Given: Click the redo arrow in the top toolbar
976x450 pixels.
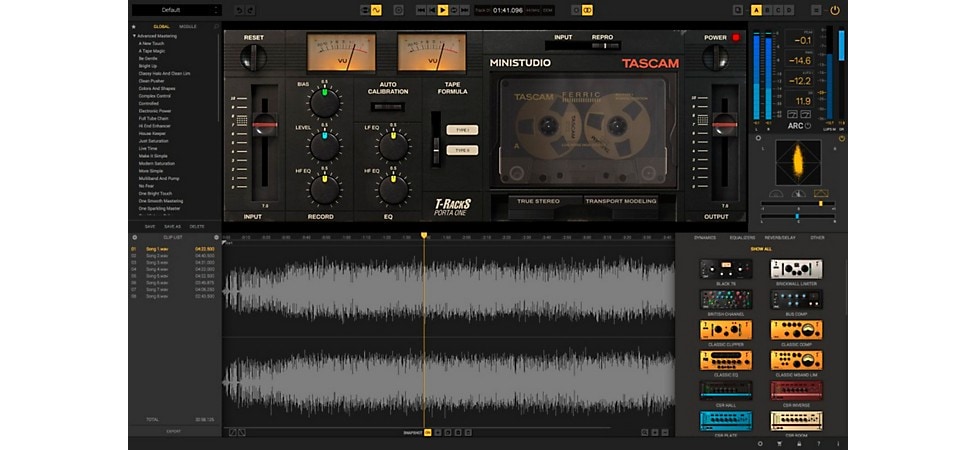Looking at the screenshot, I should click(x=250, y=10).
